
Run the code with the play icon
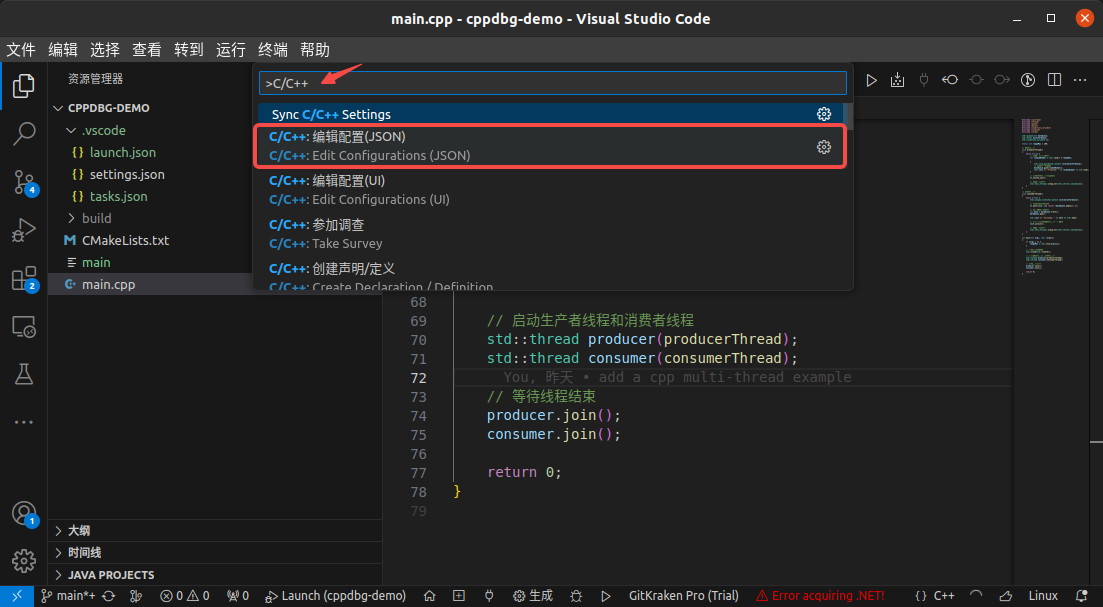[871, 79]
